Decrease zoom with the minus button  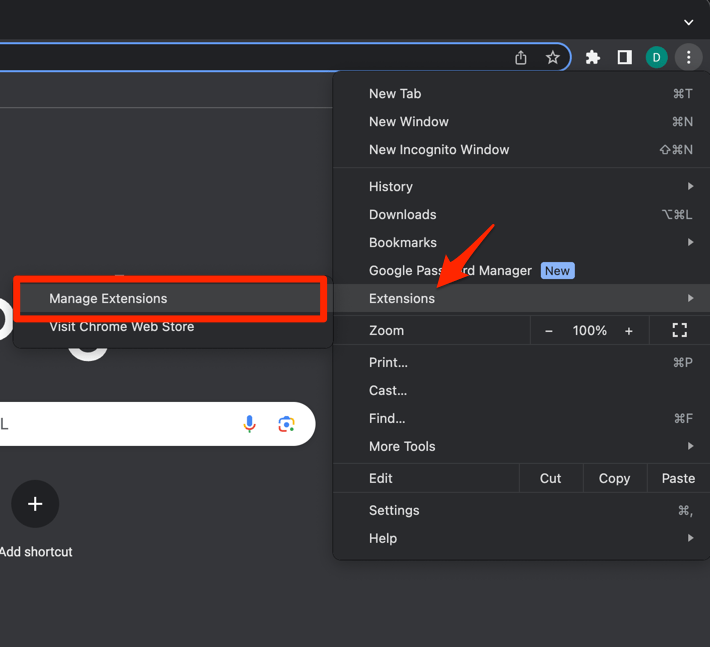click(x=549, y=331)
